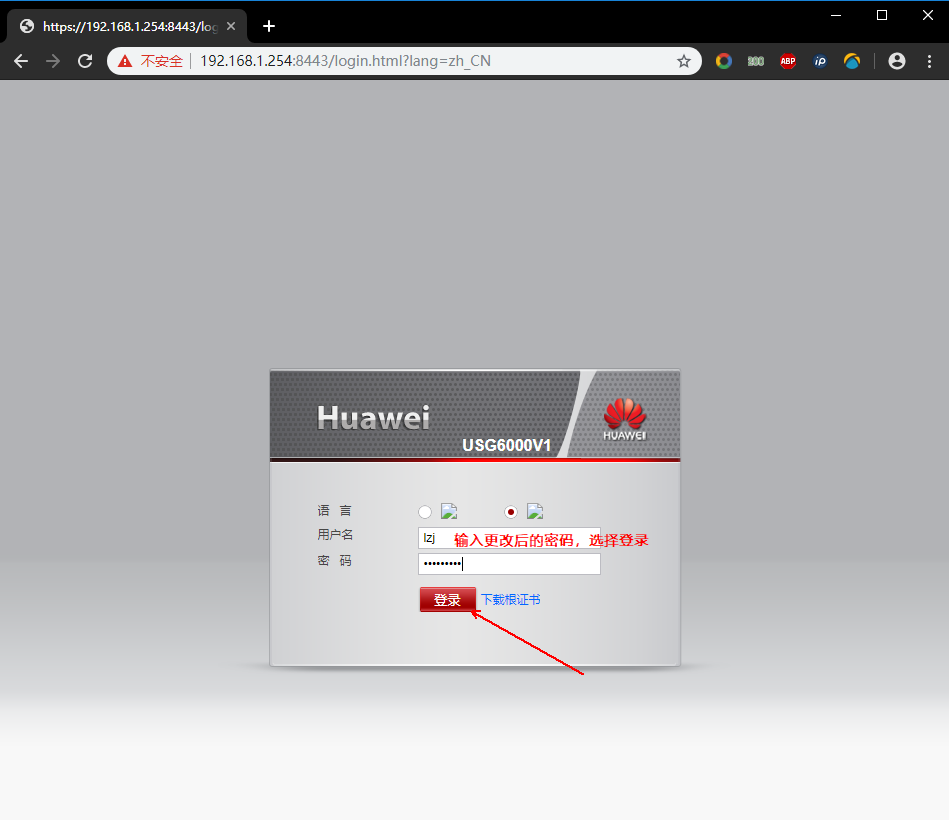Select the first language radio button
Image resolution: width=949 pixels, height=820 pixels.
coord(425,512)
